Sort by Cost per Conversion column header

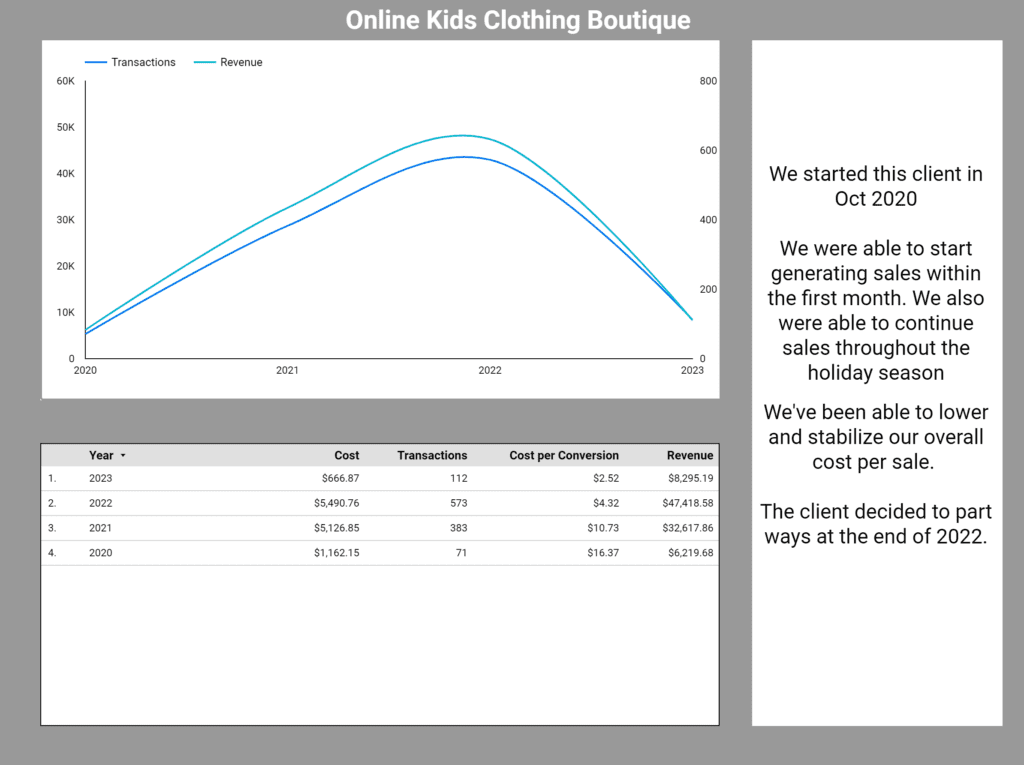(563, 455)
